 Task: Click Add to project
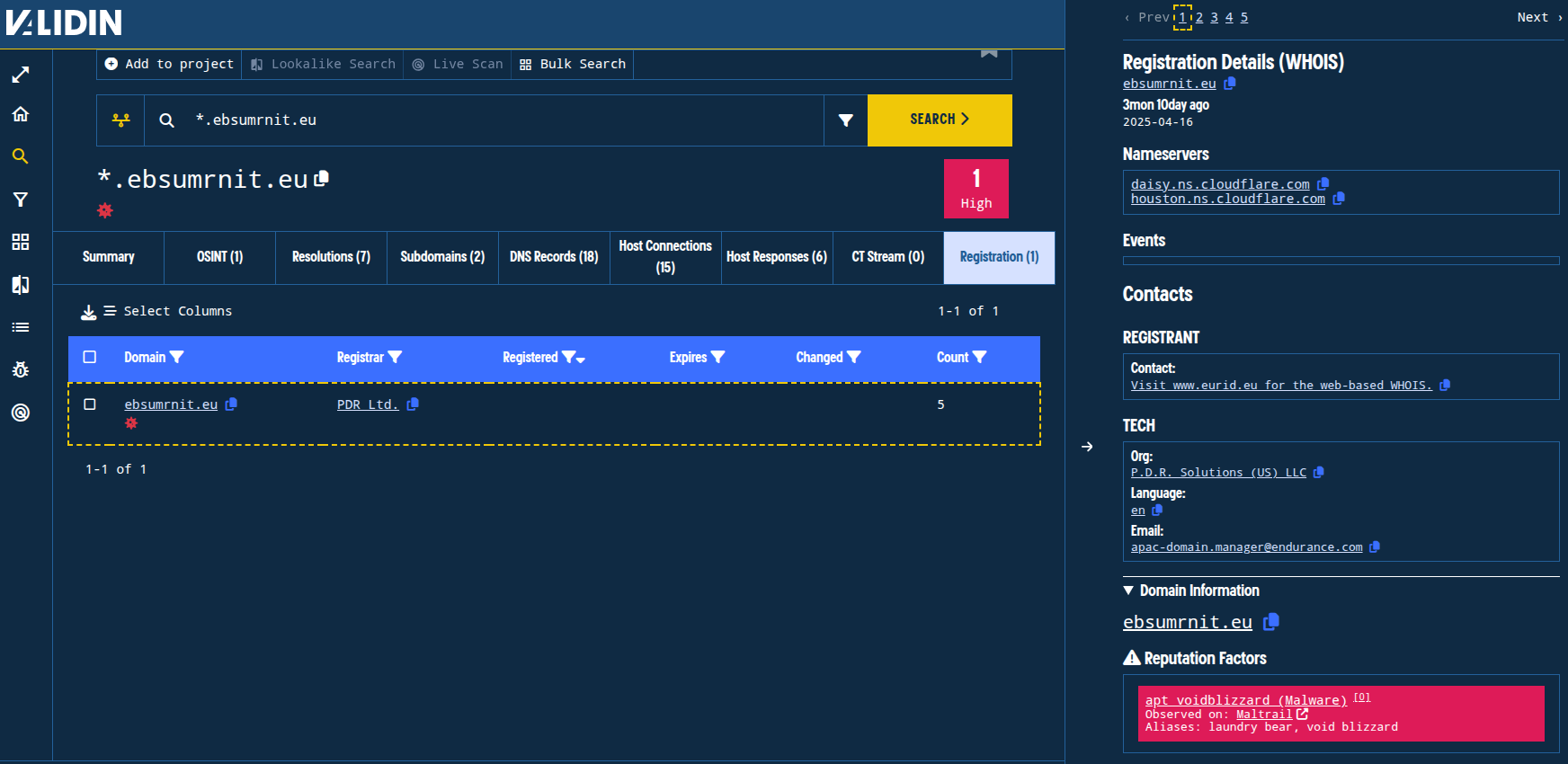(169, 64)
